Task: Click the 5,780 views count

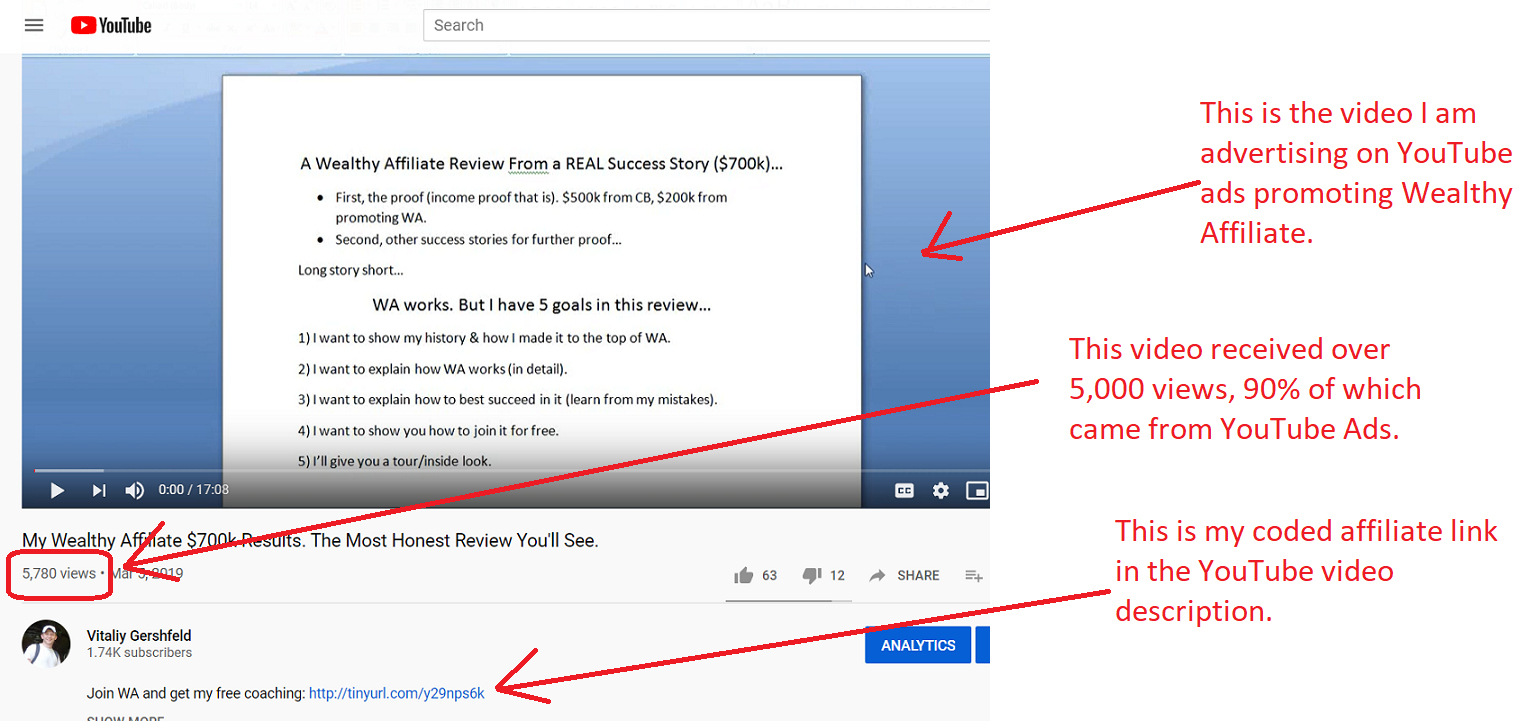Action: tap(59, 573)
